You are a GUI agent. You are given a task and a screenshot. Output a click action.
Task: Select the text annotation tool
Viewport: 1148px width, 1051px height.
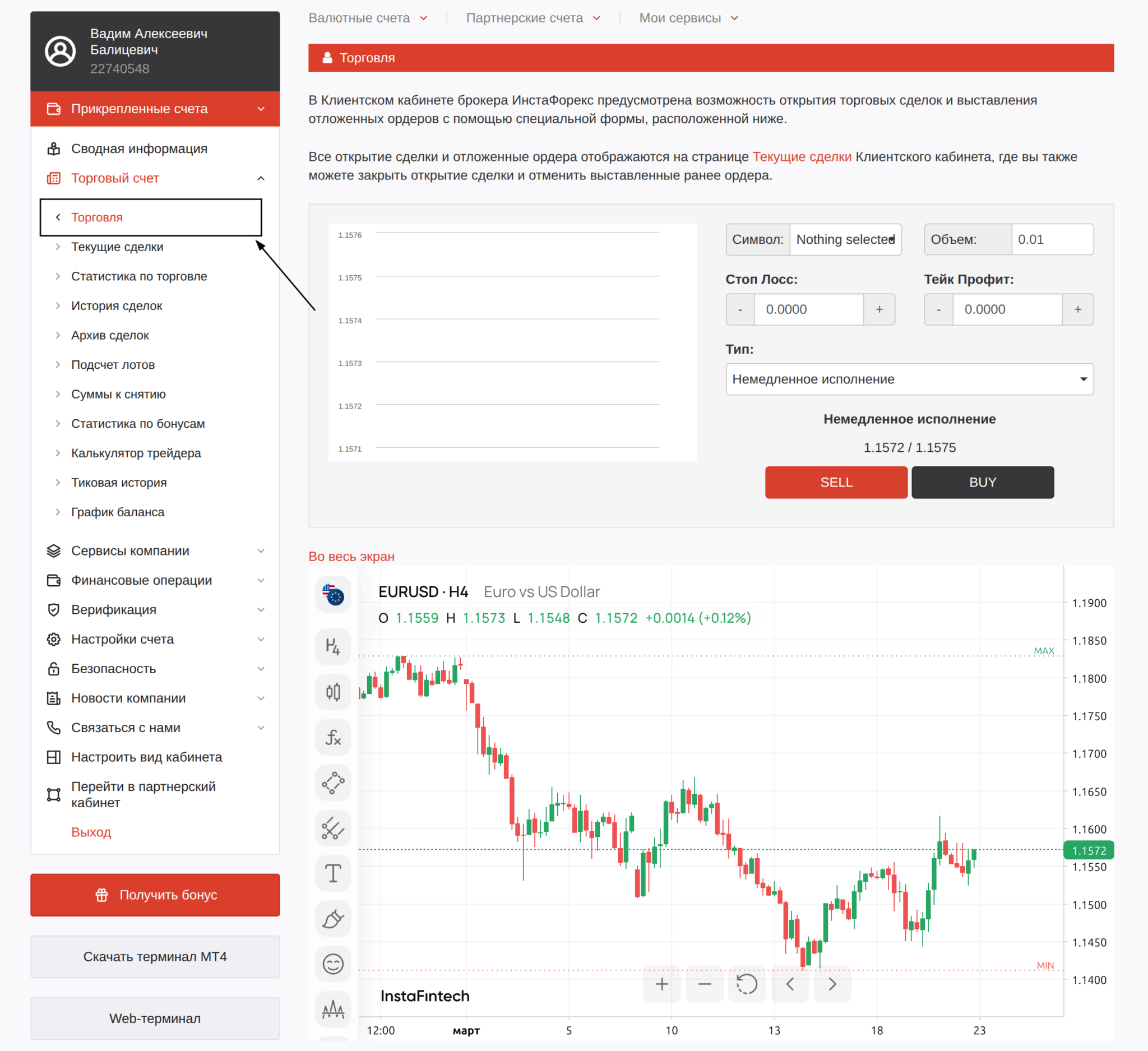pos(332,873)
